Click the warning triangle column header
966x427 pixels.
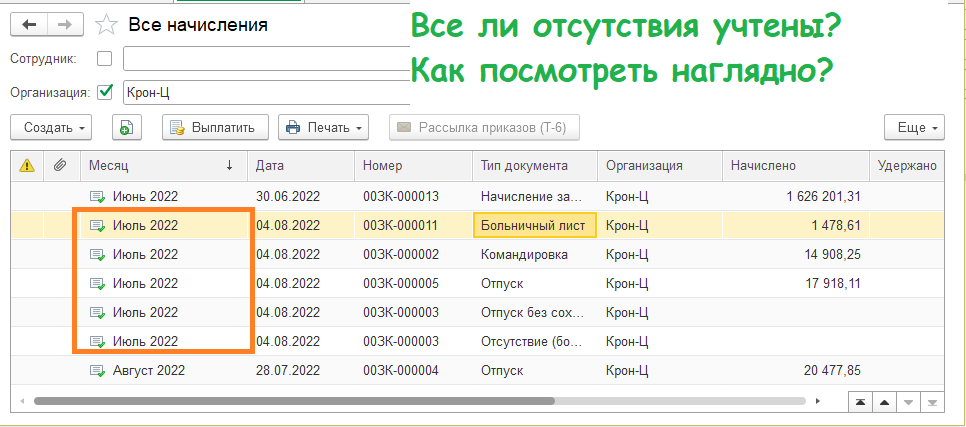coord(27,165)
